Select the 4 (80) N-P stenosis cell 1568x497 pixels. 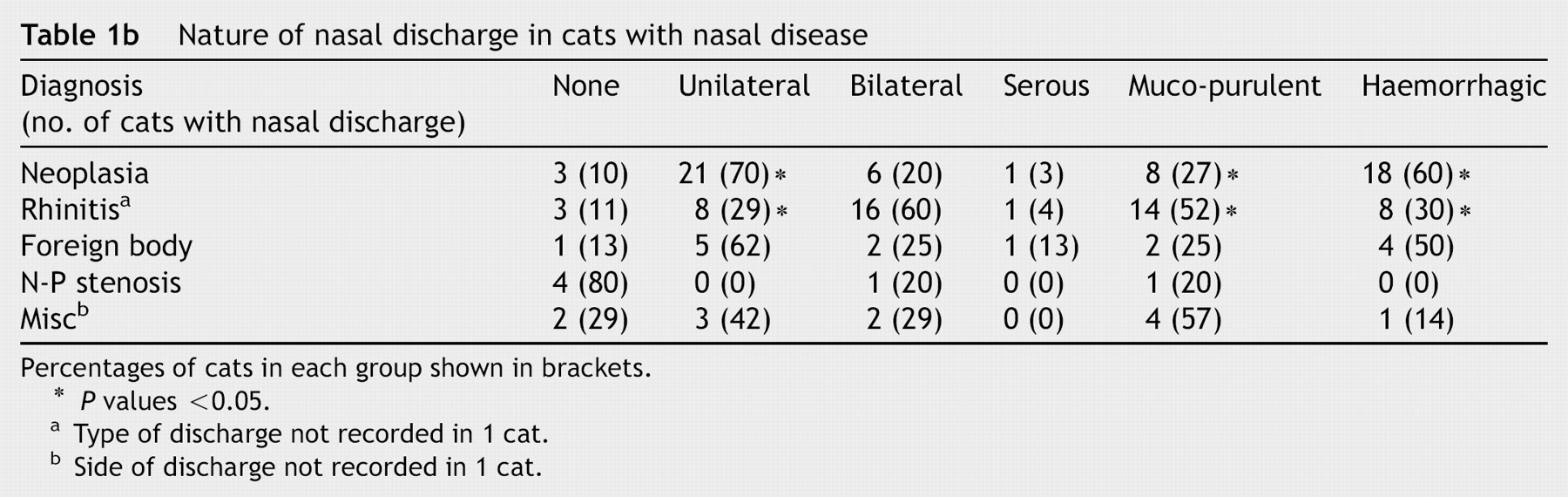click(x=590, y=283)
